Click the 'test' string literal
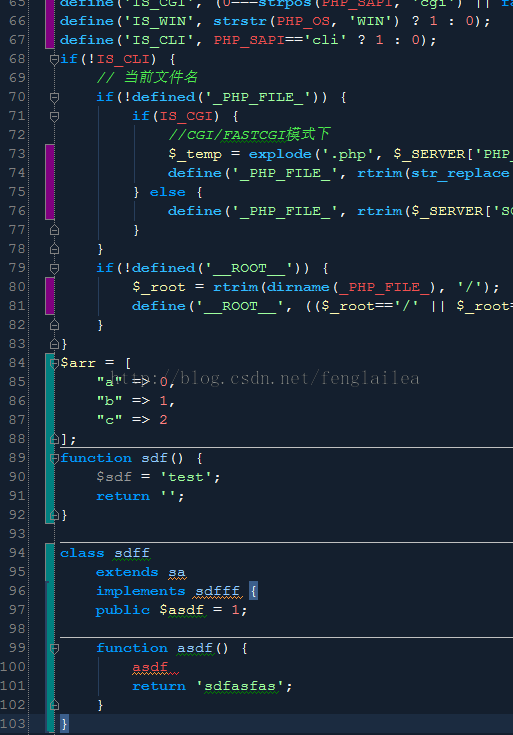 186,477
